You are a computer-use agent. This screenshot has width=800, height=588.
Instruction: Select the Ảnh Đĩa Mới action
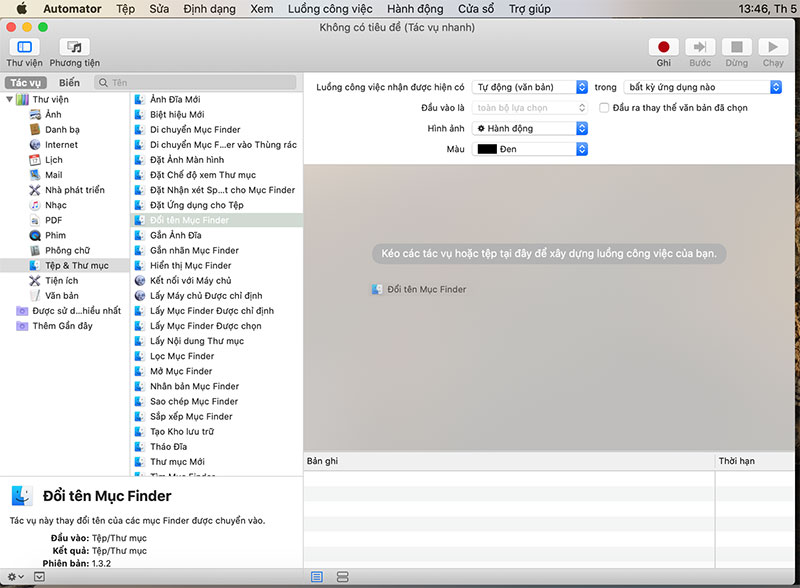(x=217, y=99)
